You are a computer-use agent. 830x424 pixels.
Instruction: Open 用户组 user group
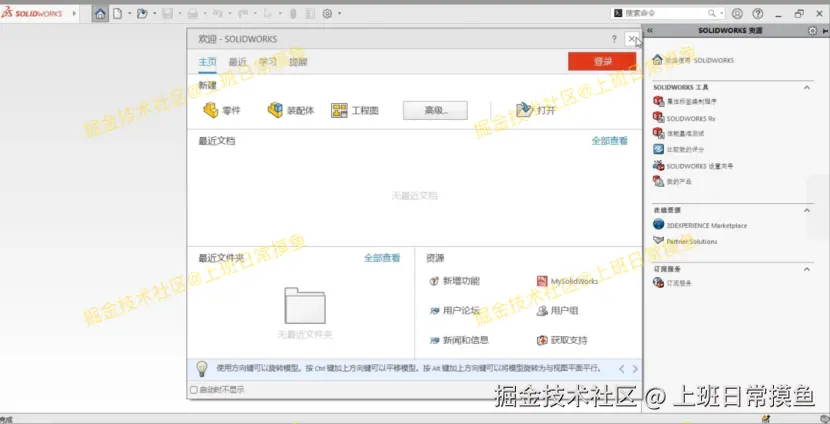(557, 311)
